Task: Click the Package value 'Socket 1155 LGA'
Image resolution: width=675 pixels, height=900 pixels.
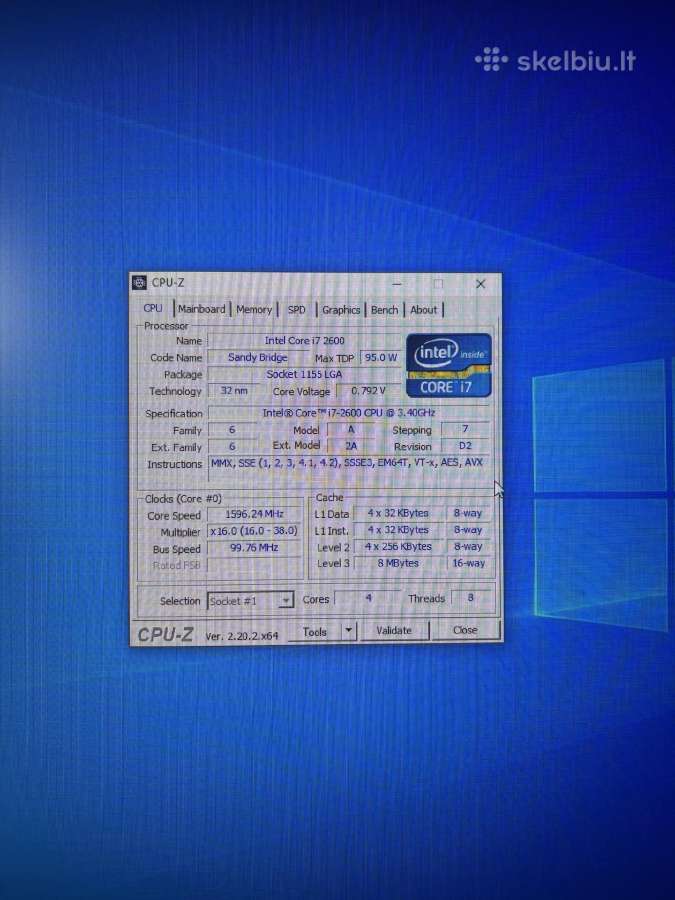Action: (304, 374)
